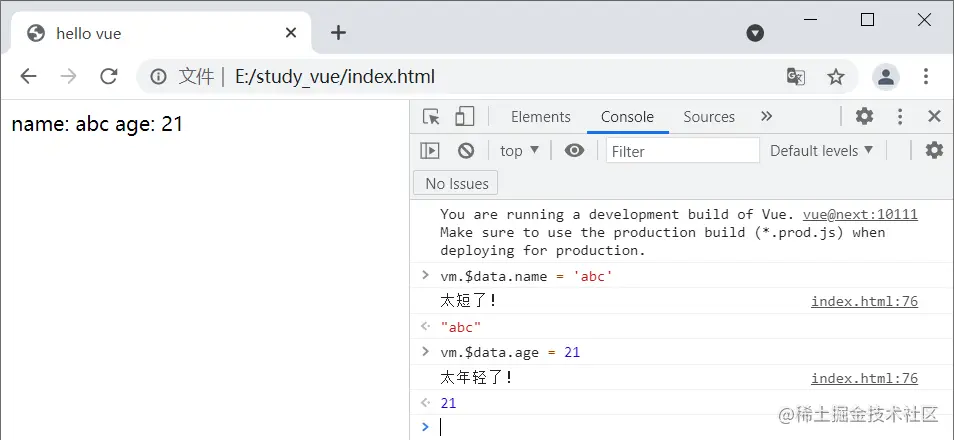The width and height of the screenshot is (954, 440).
Task: Minimize the Chrome window
Action: (810, 20)
